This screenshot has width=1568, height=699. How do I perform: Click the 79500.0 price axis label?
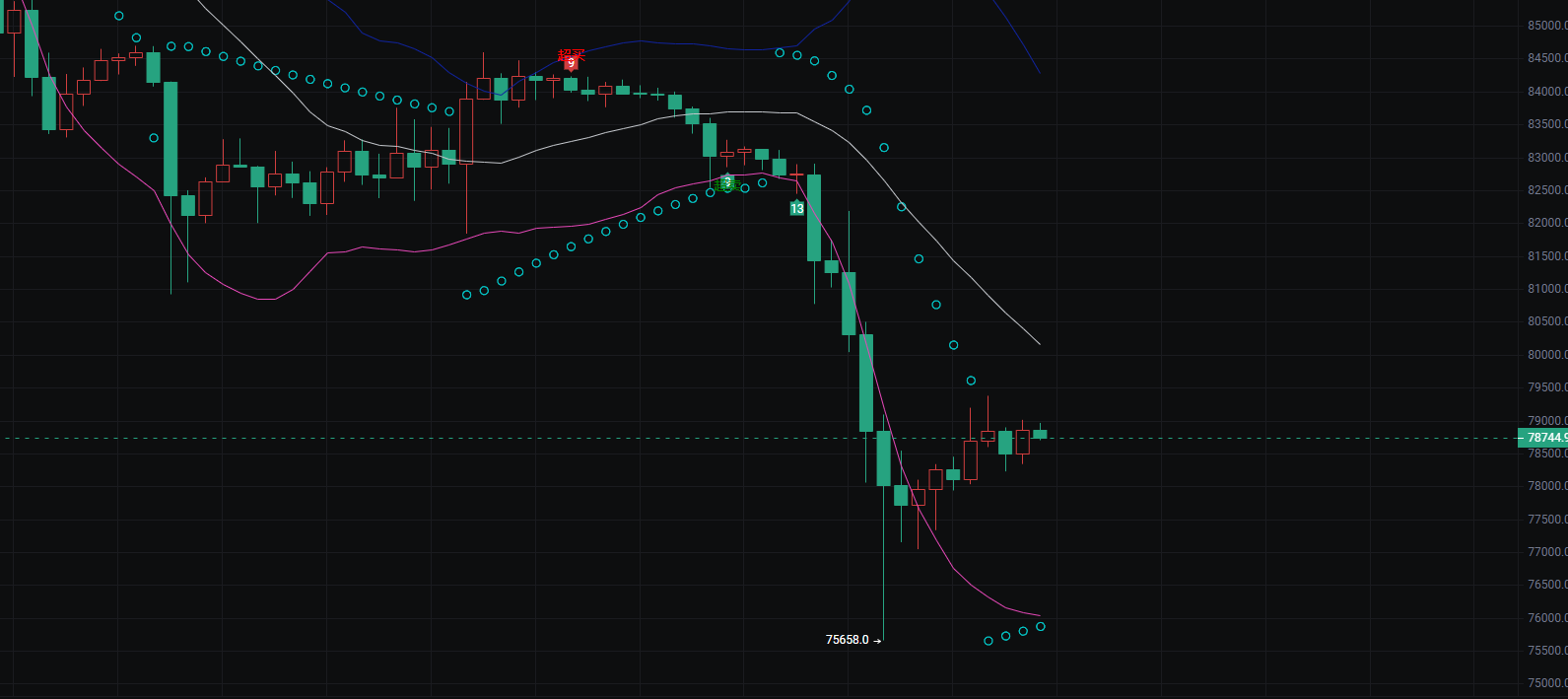coord(1547,387)
